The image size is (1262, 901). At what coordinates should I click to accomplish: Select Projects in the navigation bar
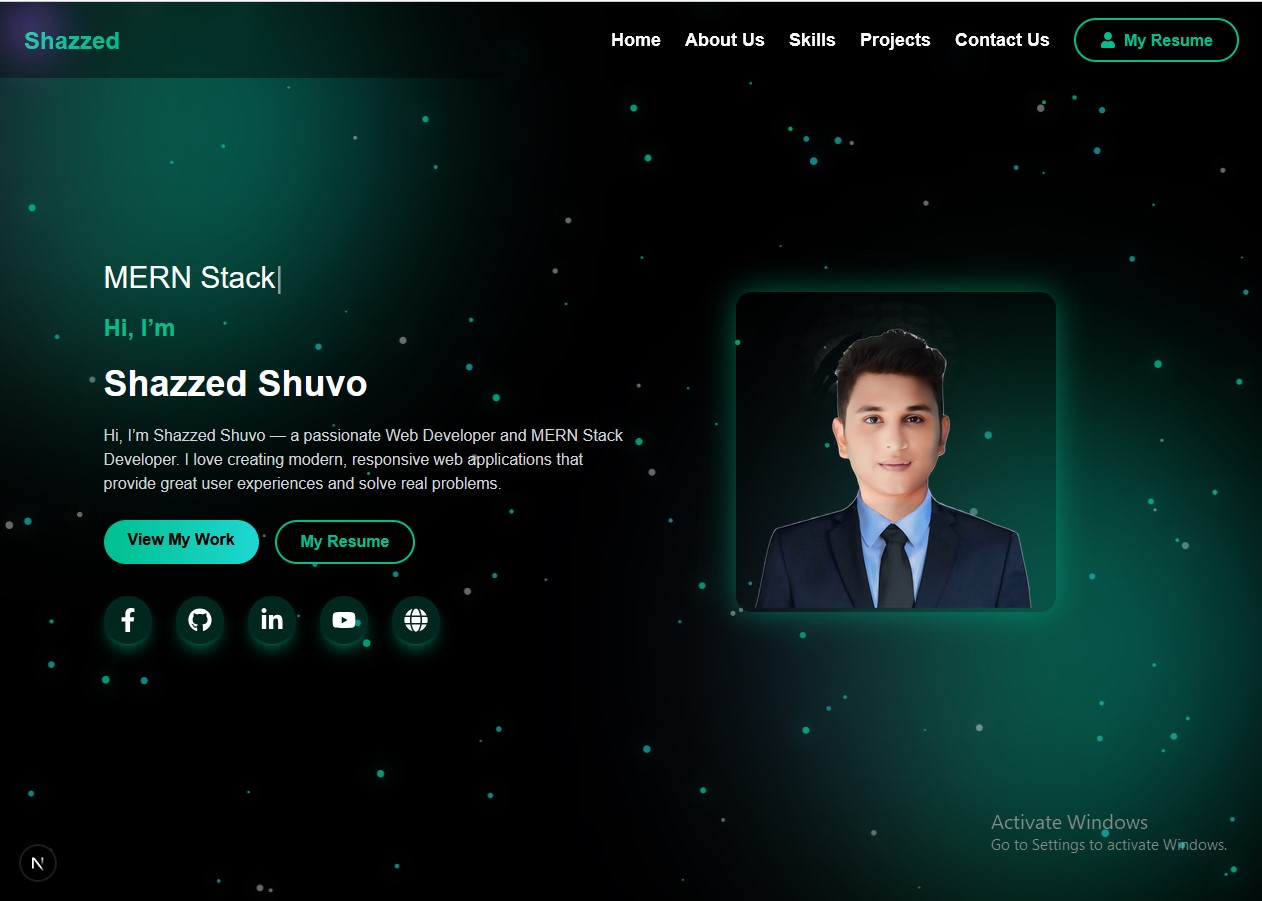point(895,40)
